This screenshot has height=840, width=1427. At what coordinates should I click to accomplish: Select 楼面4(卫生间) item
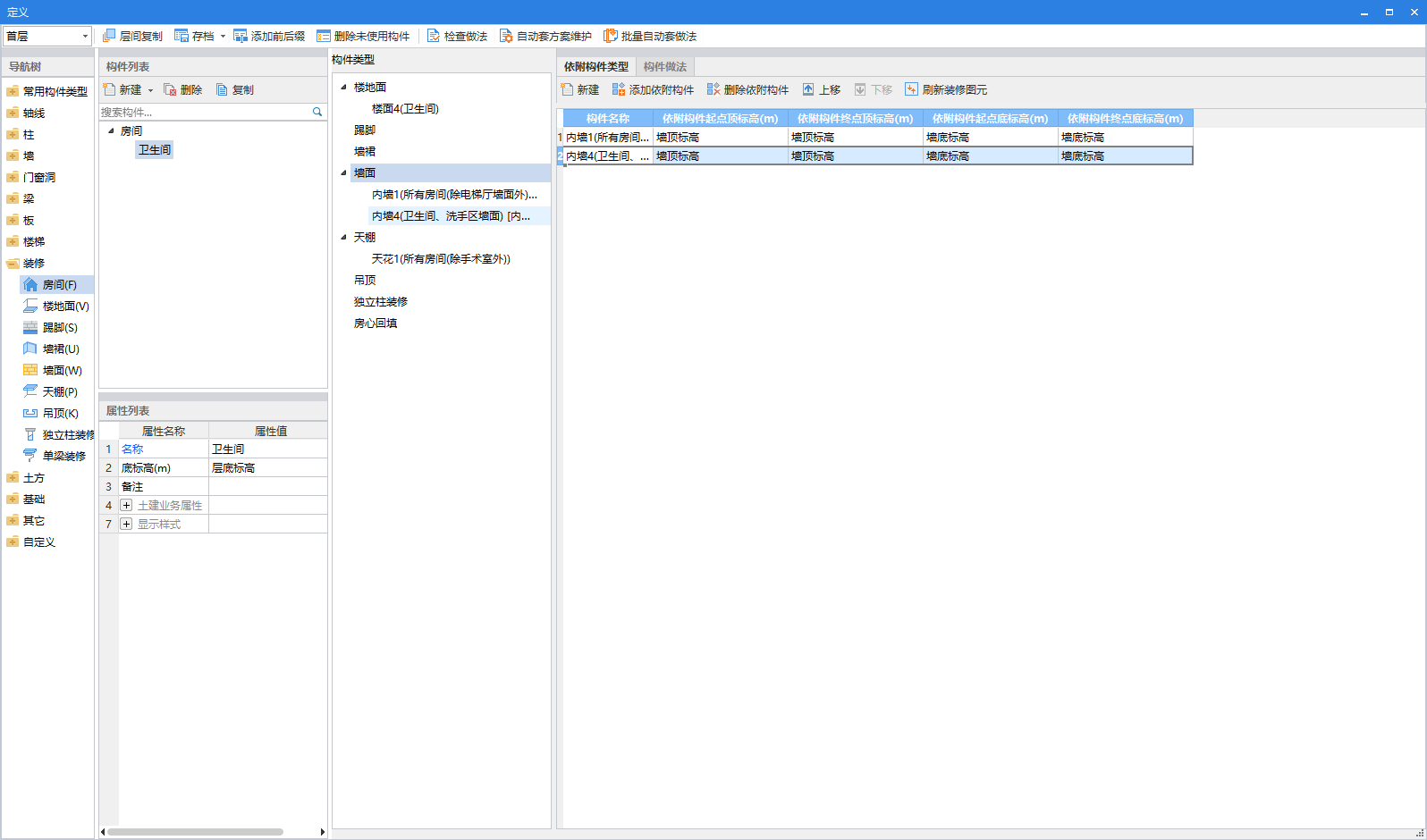[405, 108]
